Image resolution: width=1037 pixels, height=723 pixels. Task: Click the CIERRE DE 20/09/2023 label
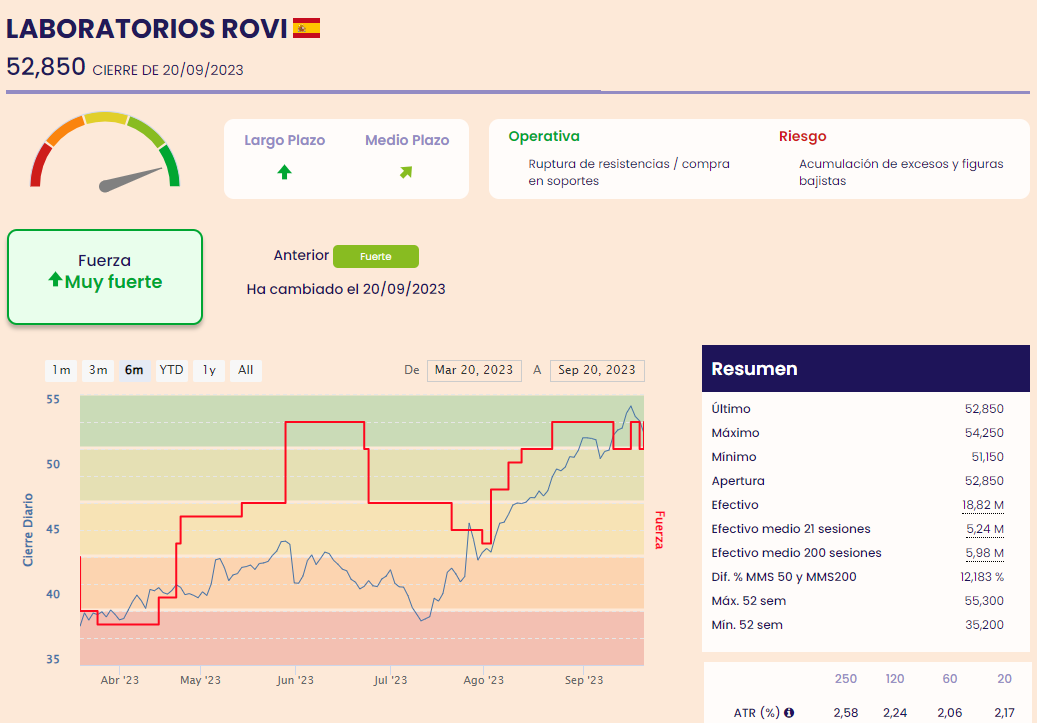point(168,70)
